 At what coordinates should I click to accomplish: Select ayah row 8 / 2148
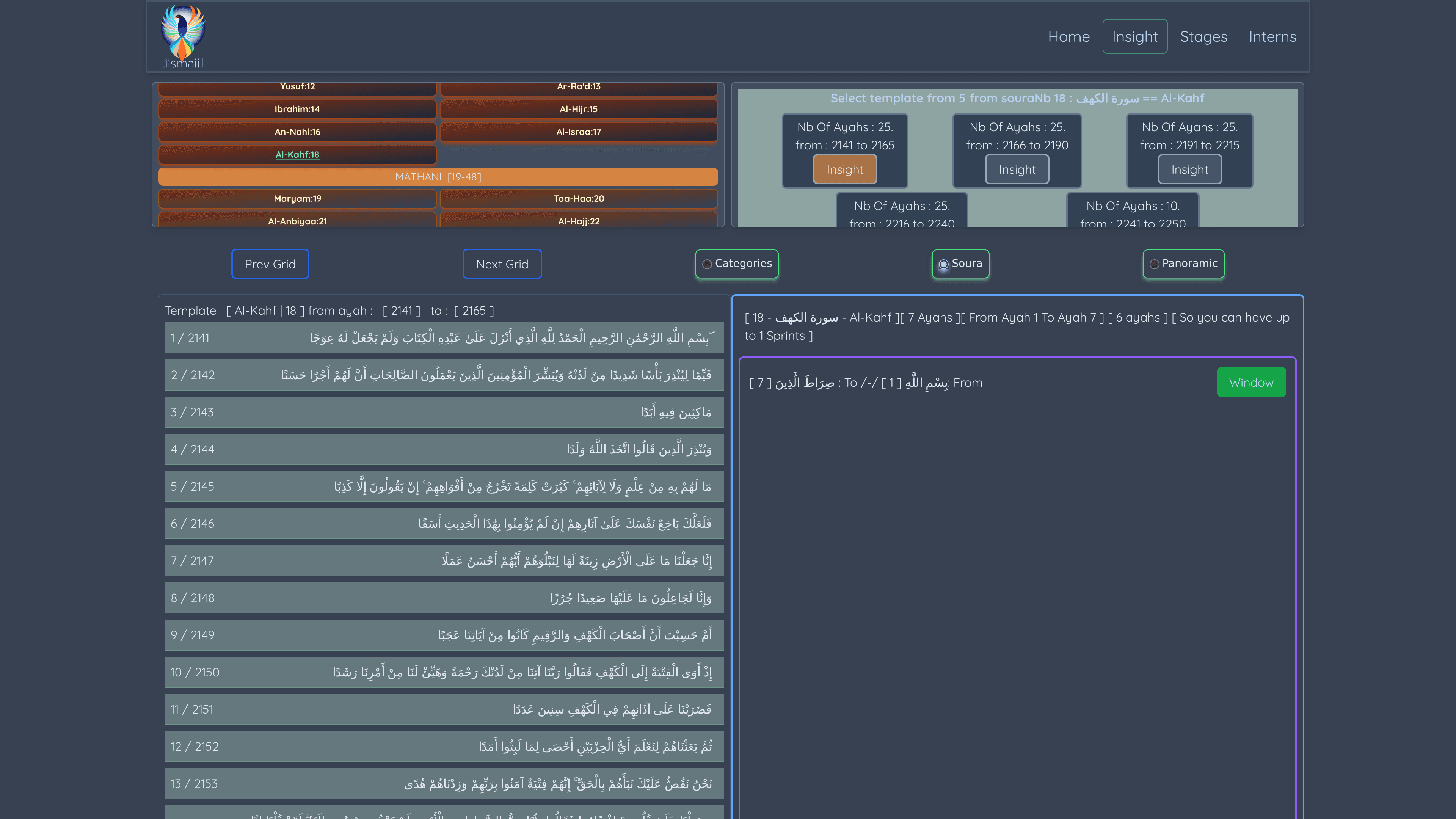pos(444,598)
